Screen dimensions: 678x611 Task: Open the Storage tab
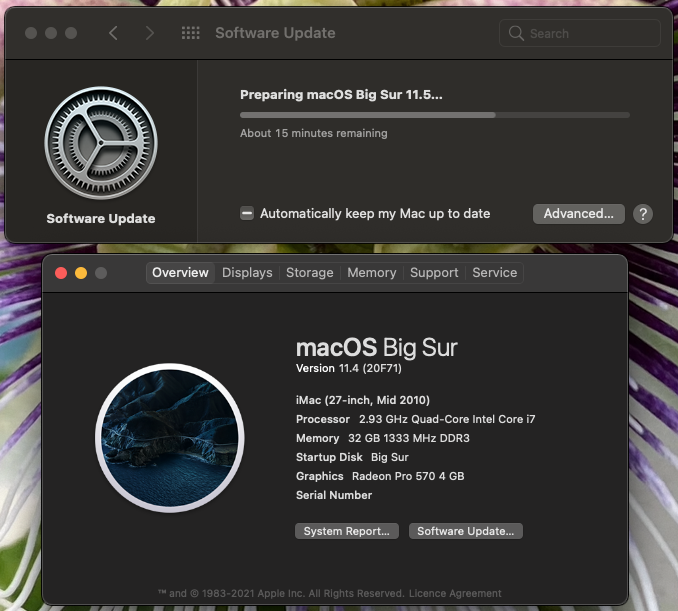(310, 272)
